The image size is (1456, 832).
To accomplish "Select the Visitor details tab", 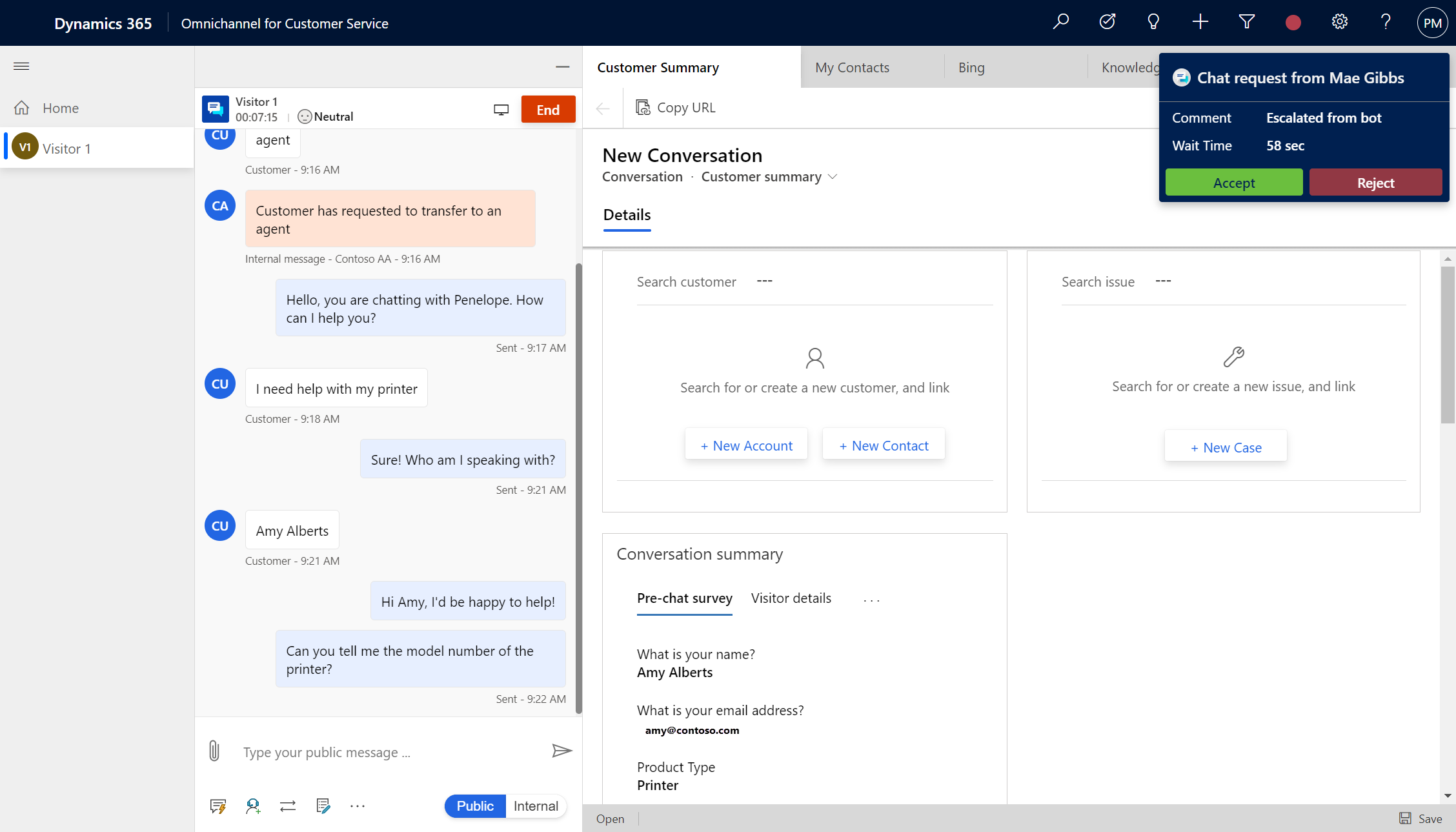I will tap(791, 598).
